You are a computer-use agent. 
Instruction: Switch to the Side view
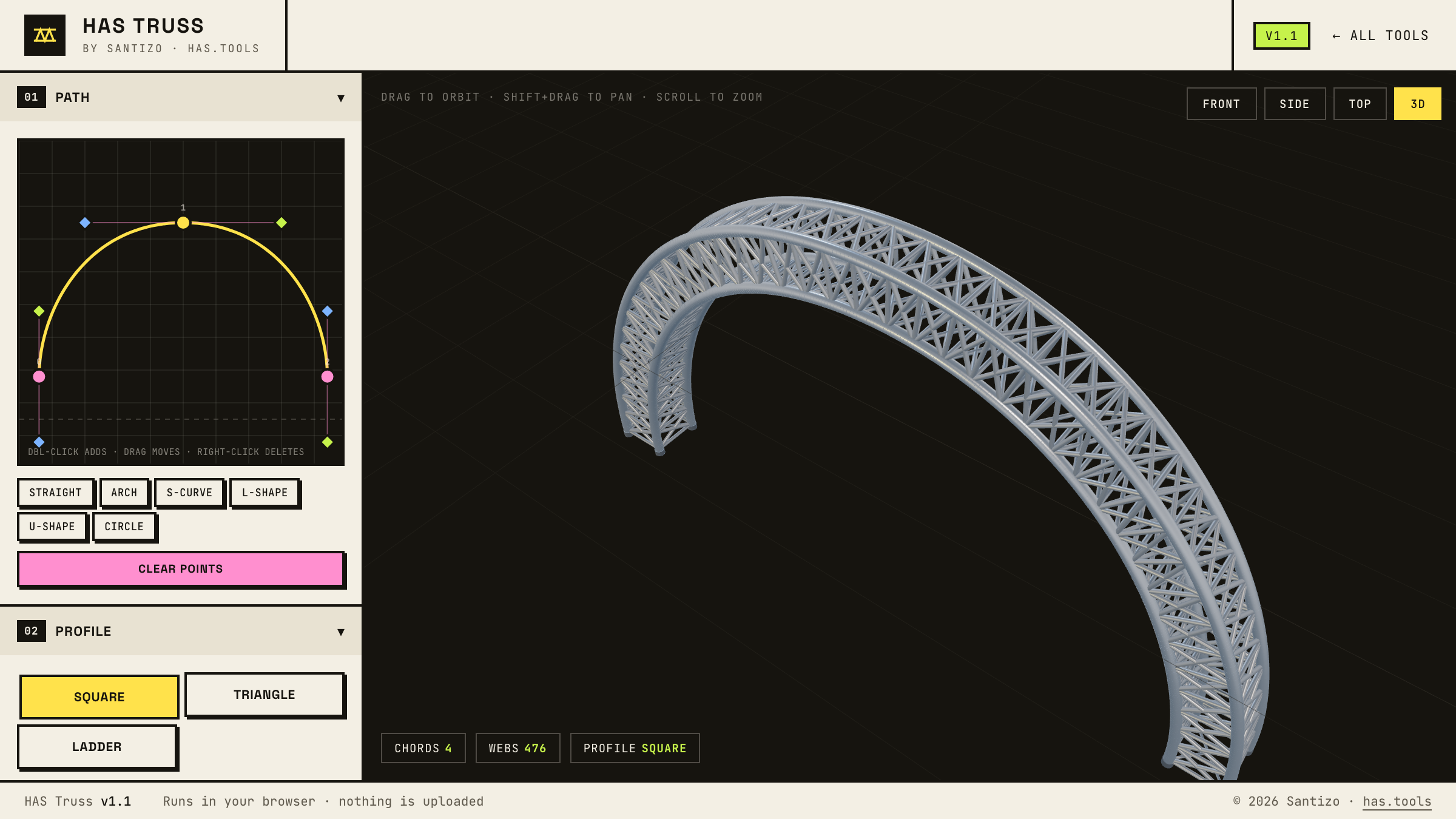click(x=1295, y=104)
